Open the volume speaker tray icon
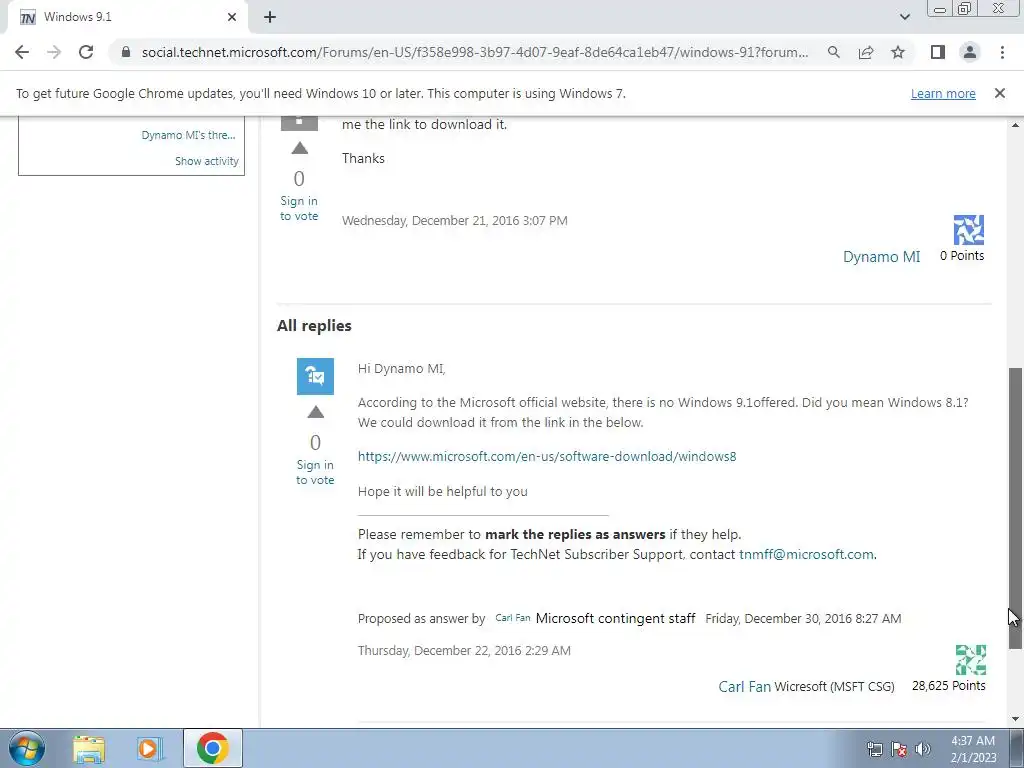 point(923,749)
